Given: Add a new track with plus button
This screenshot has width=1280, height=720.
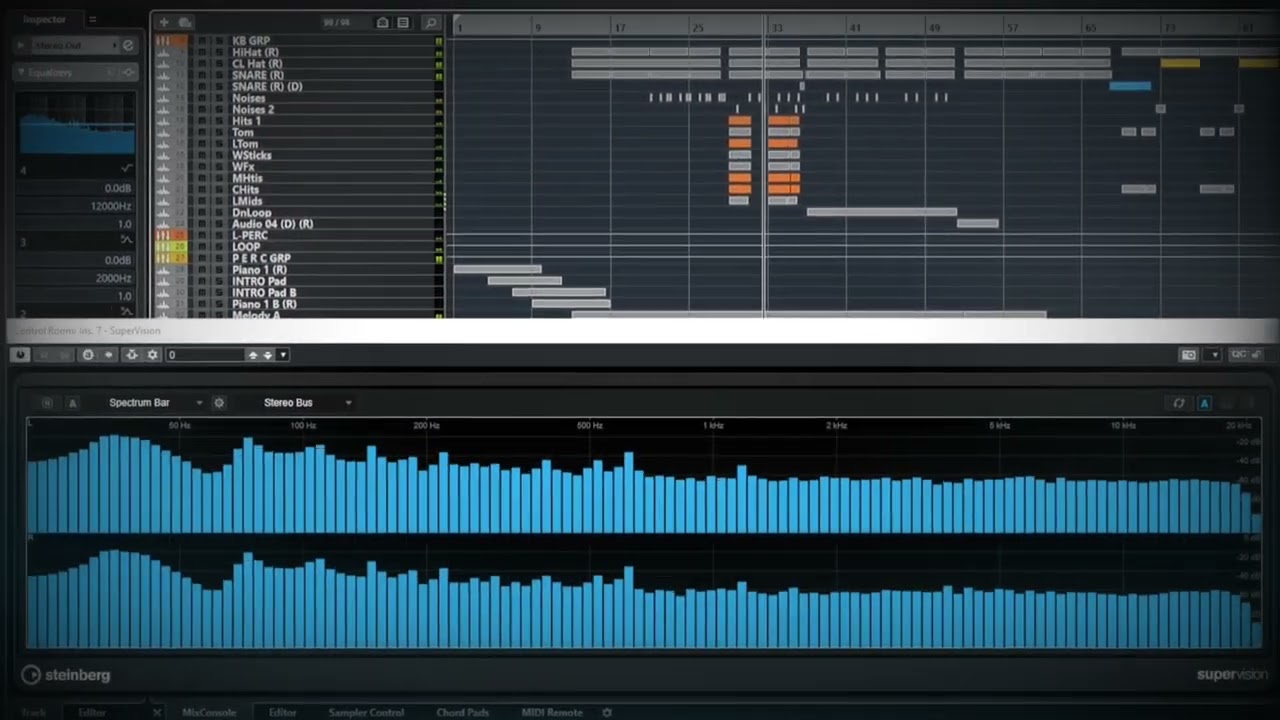Looking at the screenshot, I should [164, 22].
